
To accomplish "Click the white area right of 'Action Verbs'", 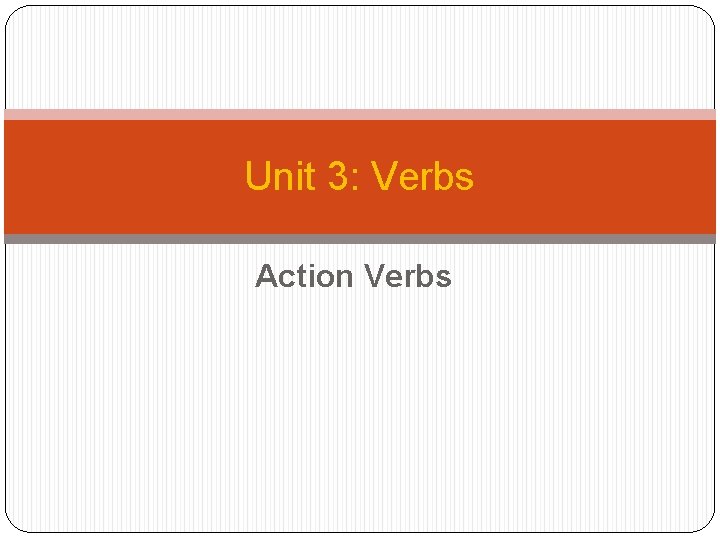I will (590, 275).
